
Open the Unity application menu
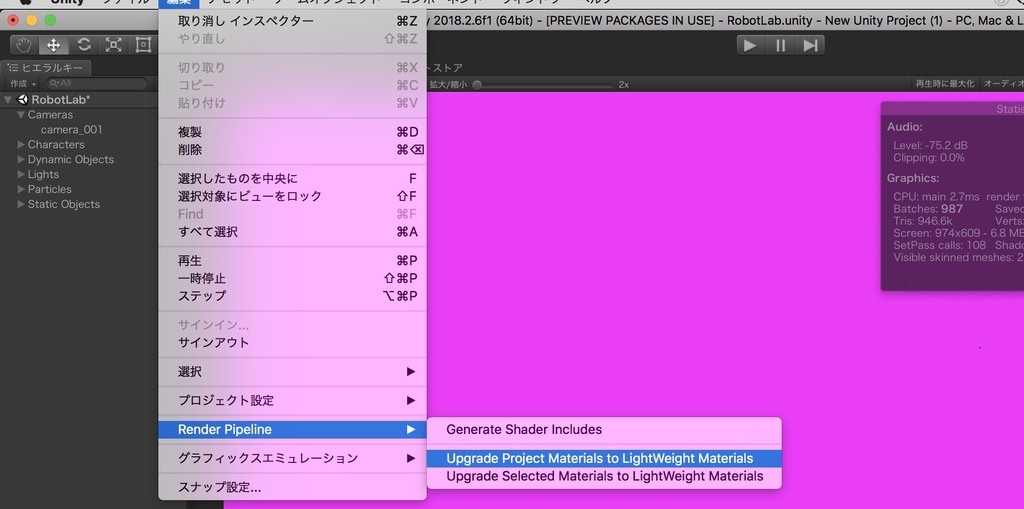[68, 3]
